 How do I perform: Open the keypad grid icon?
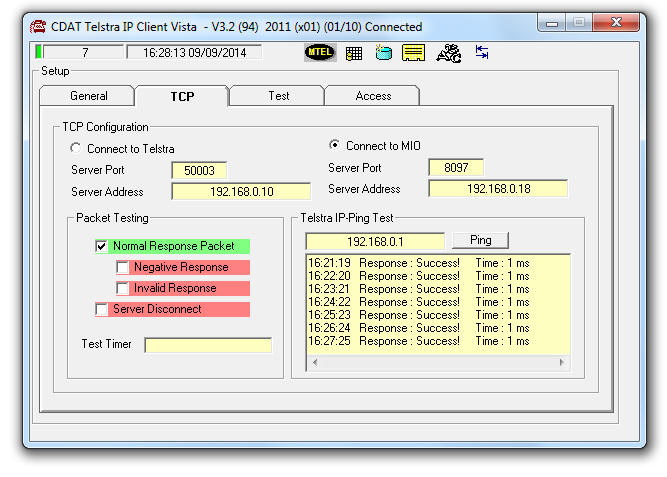[x=353, y=53]
